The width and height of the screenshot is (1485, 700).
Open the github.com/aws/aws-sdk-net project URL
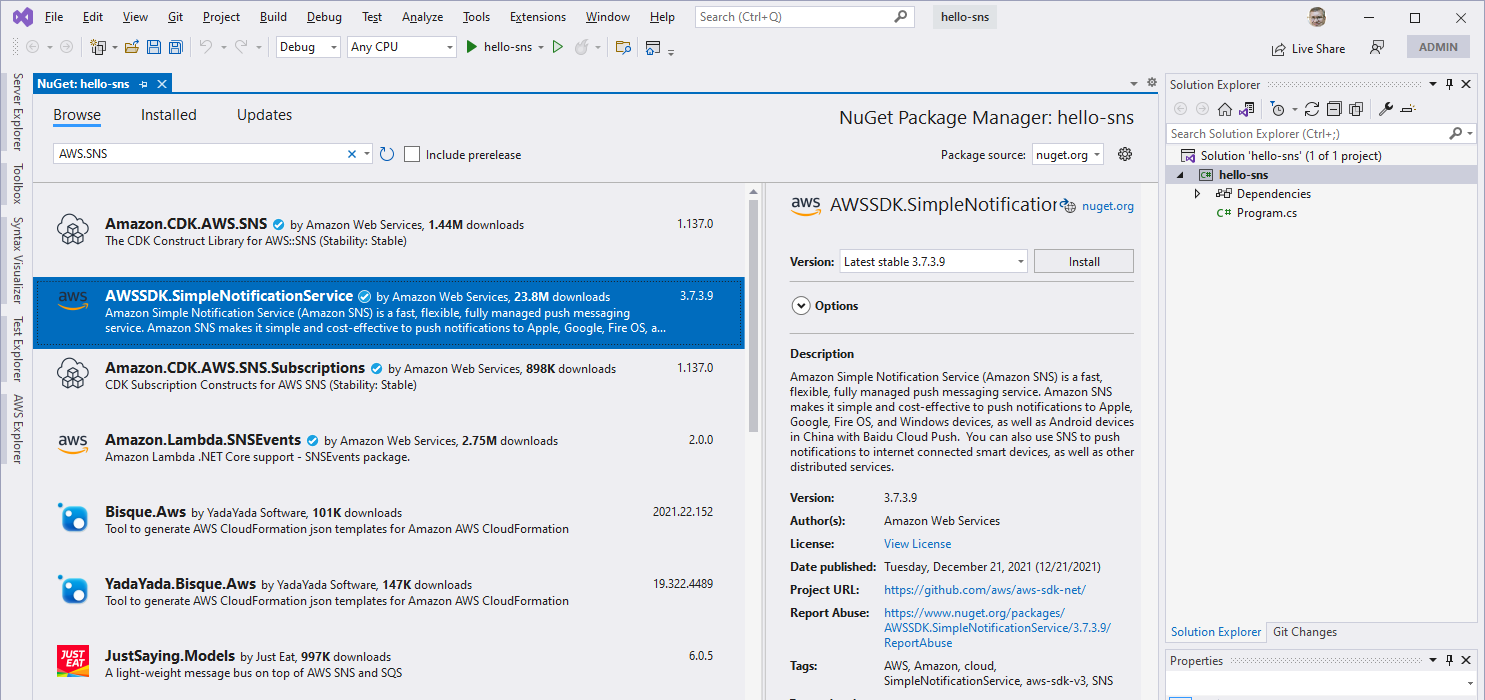tap(984, 590)
